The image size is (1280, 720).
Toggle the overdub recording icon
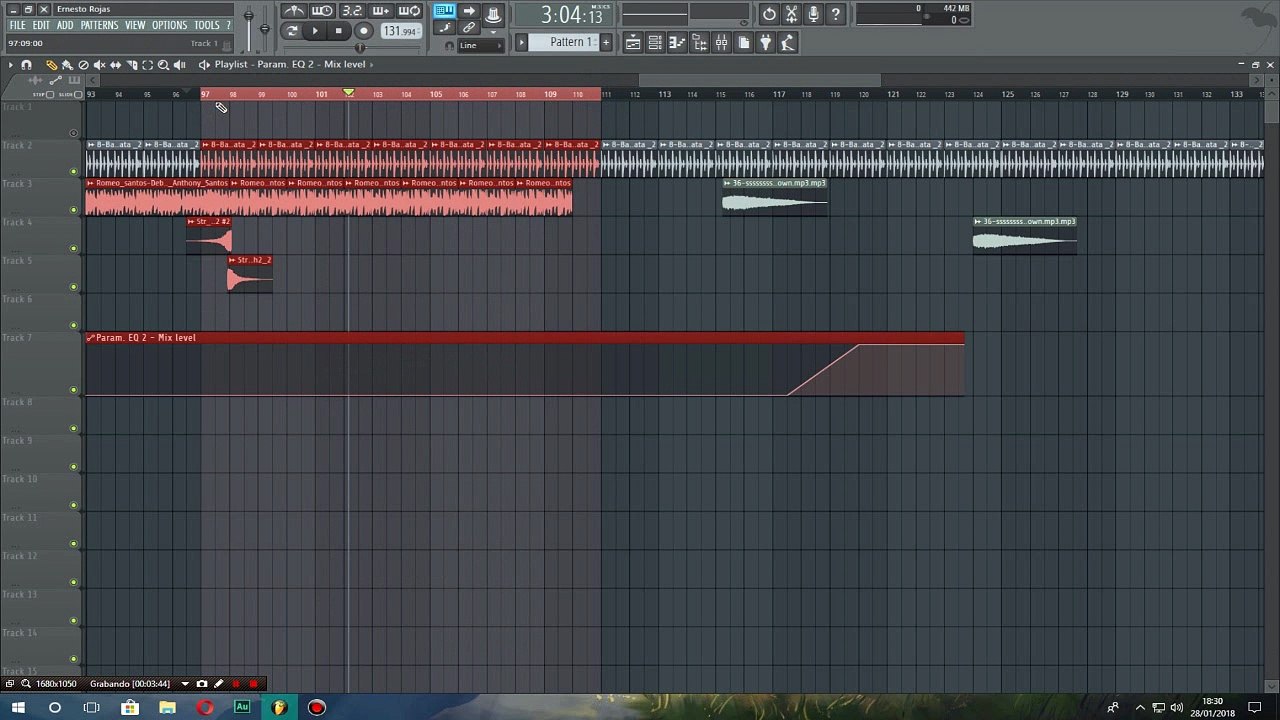[x=380, y=11]
